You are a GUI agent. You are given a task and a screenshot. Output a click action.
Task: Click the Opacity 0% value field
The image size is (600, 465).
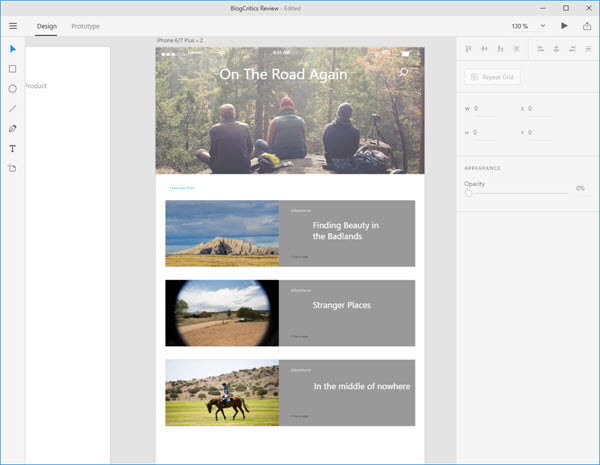coord(580,188)
